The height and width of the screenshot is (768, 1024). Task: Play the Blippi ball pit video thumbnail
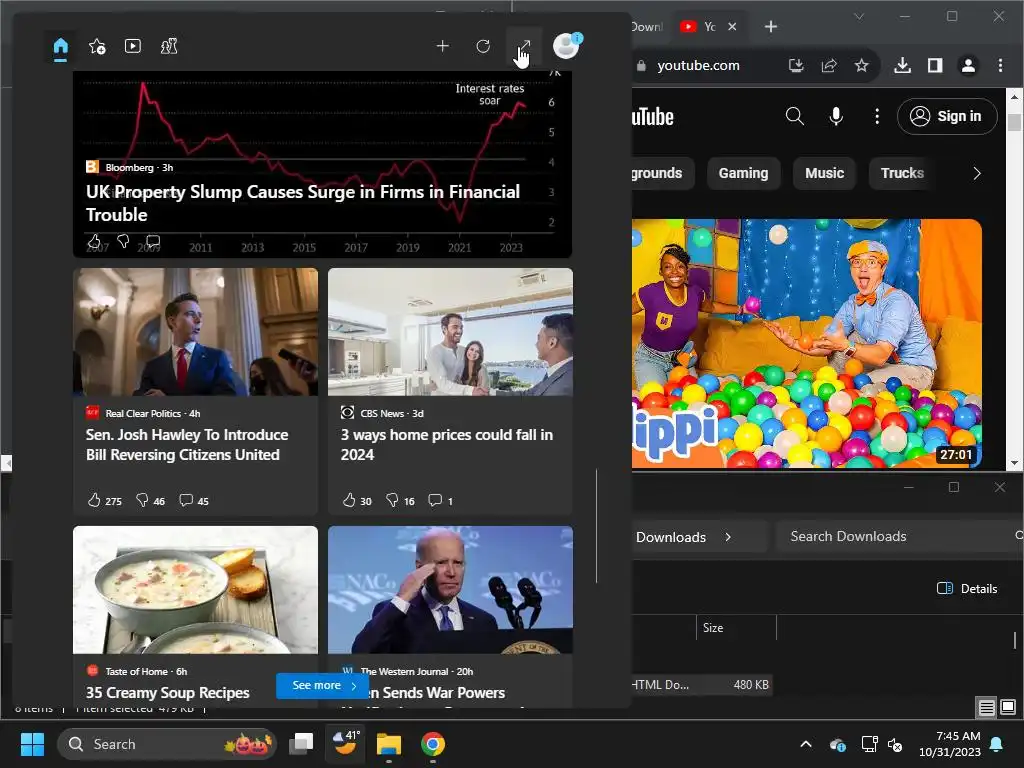[x=807, y=344]
